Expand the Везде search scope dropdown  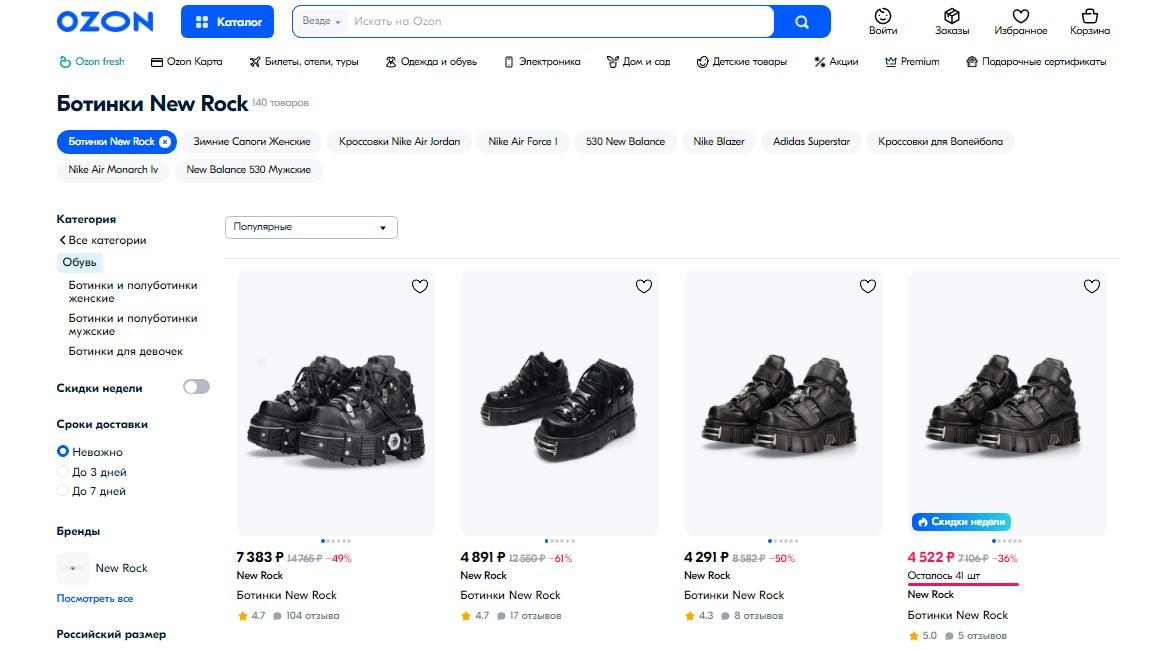click(x=322, y=21)
